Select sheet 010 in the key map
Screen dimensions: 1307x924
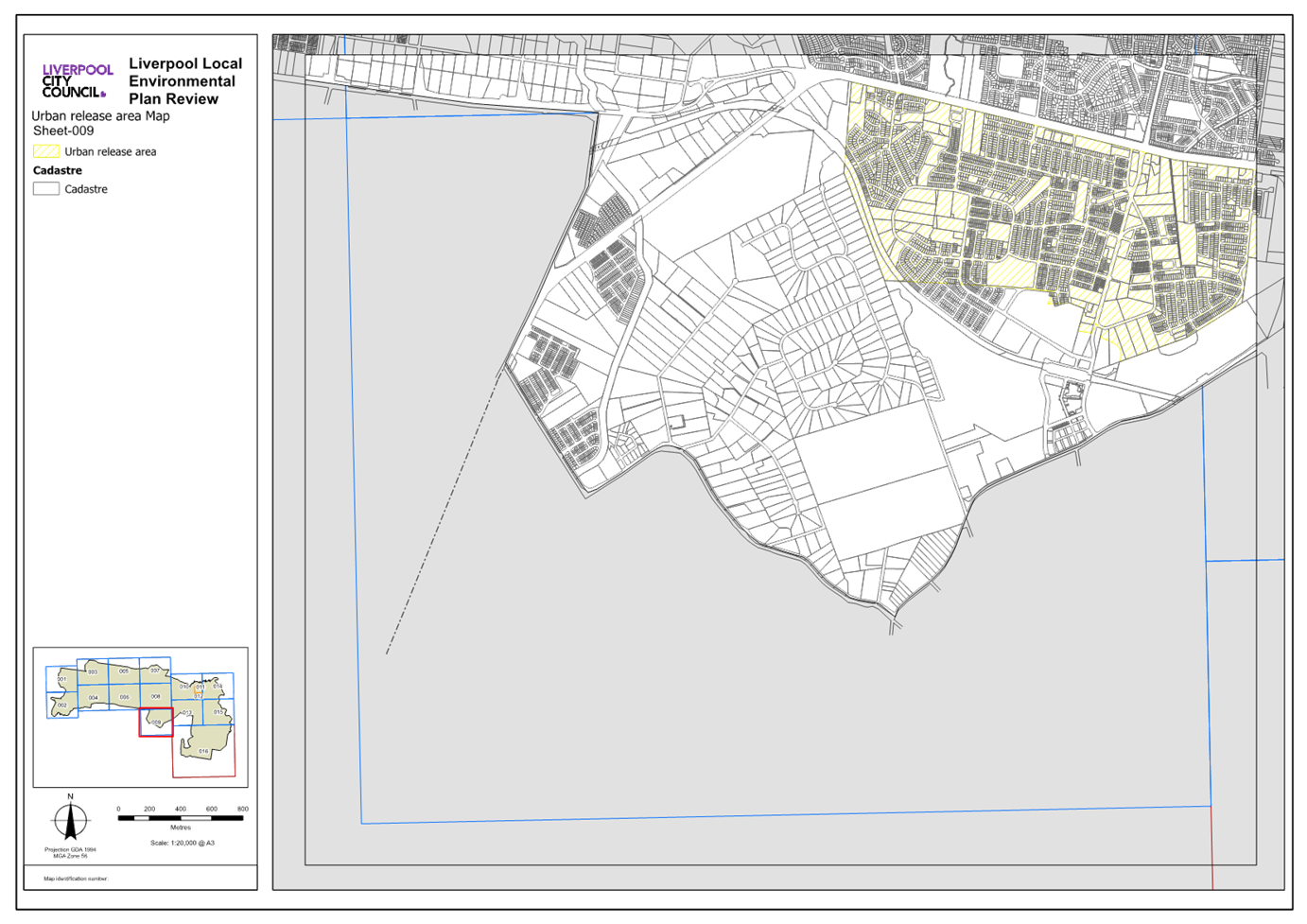pos(186,687)
